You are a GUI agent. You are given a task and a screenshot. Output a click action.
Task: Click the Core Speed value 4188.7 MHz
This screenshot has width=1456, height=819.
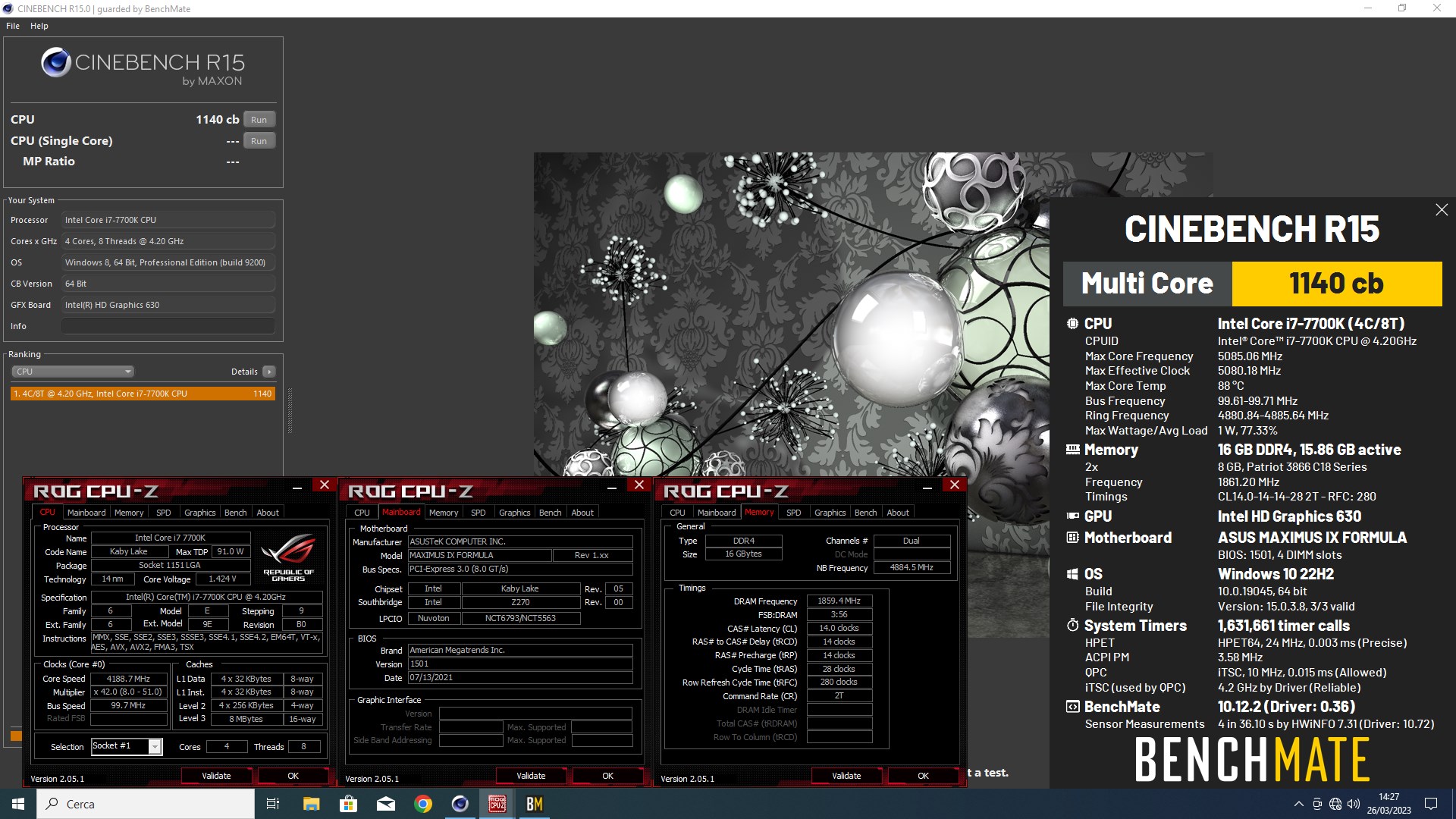click(x=129, y=679)
